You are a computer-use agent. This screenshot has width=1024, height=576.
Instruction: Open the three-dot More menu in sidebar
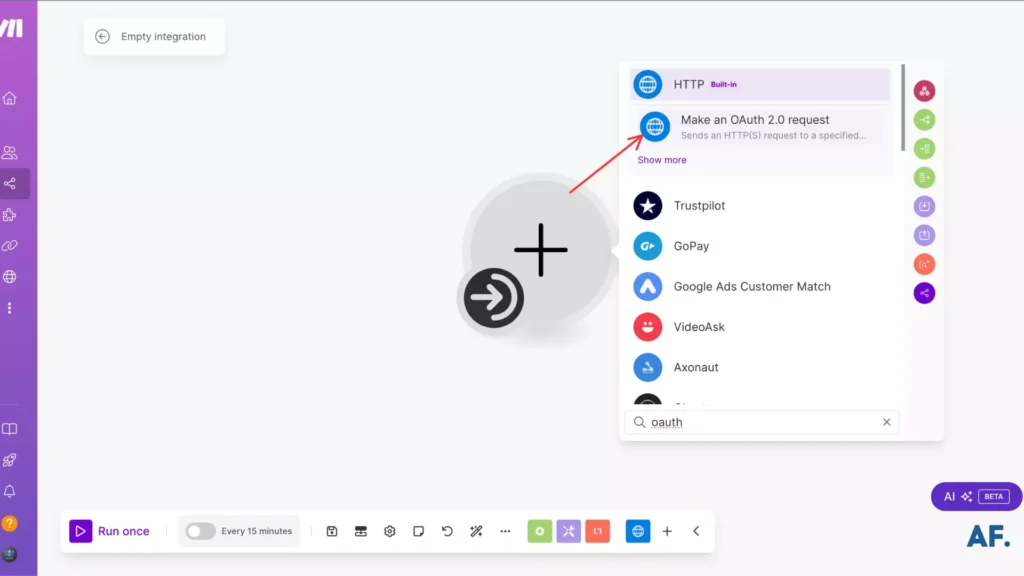(x=10, y=308)
